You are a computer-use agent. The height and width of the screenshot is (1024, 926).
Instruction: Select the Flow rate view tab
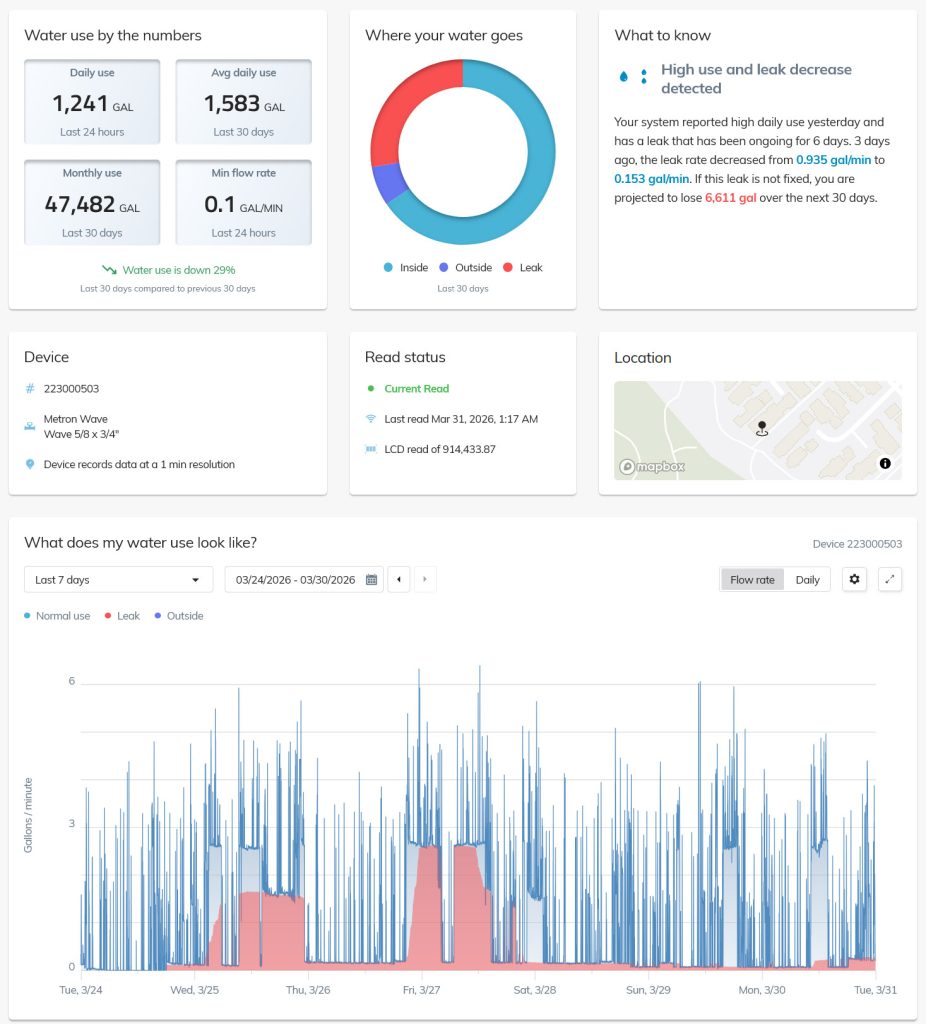752,579
